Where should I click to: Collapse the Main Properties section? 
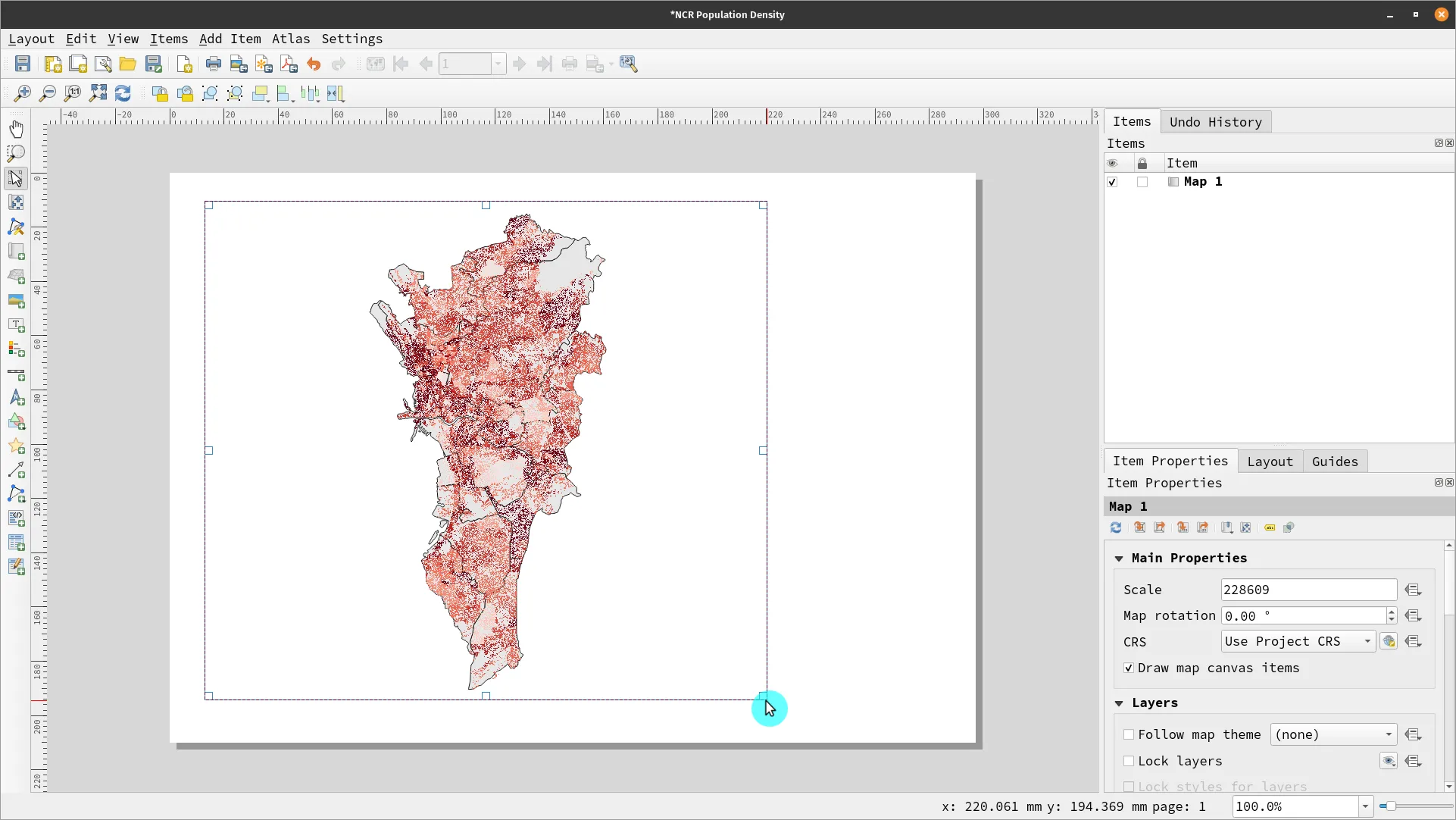1119,559
